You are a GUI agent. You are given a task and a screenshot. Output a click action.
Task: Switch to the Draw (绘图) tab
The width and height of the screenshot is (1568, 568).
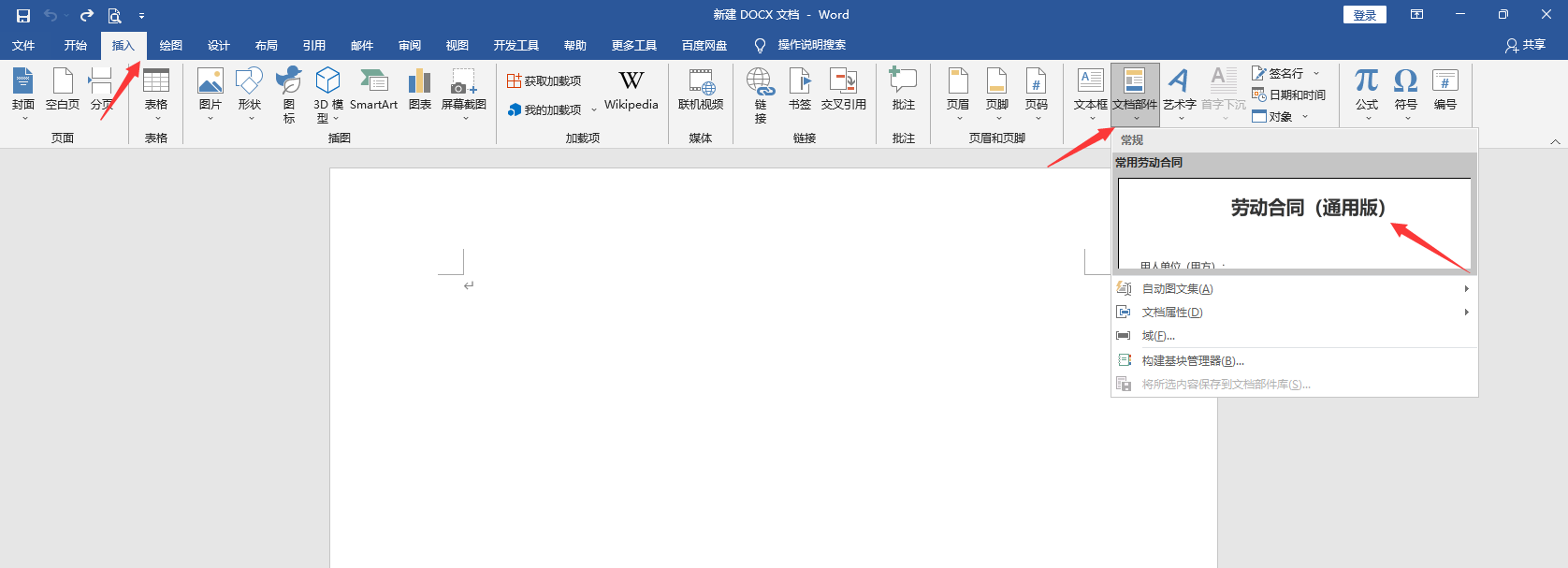tap(171, 45)
